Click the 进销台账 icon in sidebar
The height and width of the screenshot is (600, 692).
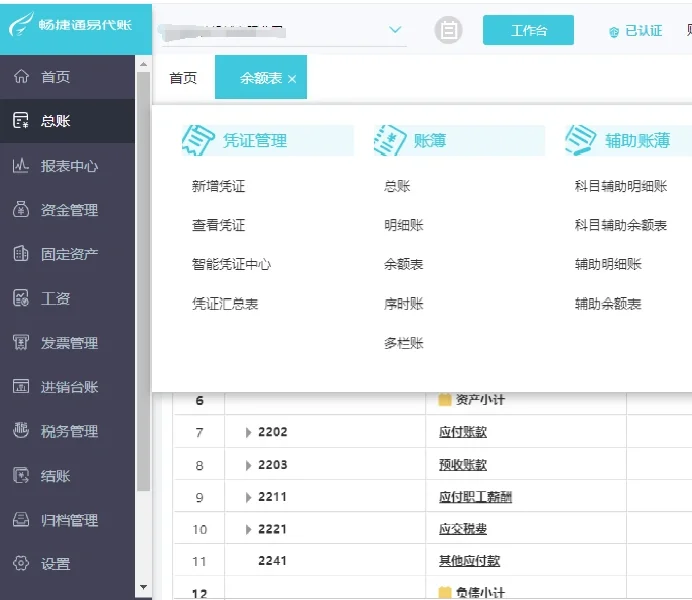[21, 386]
